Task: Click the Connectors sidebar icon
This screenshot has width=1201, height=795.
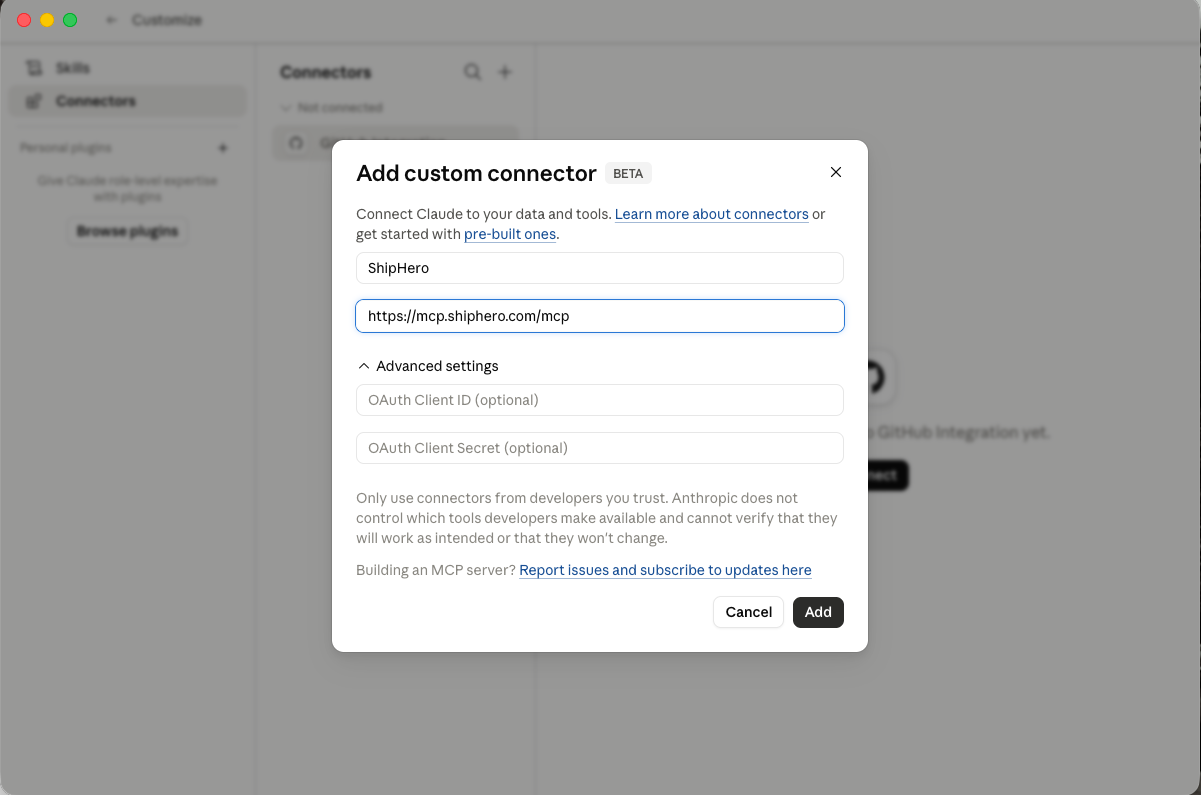Action: (x=35, y=101)
